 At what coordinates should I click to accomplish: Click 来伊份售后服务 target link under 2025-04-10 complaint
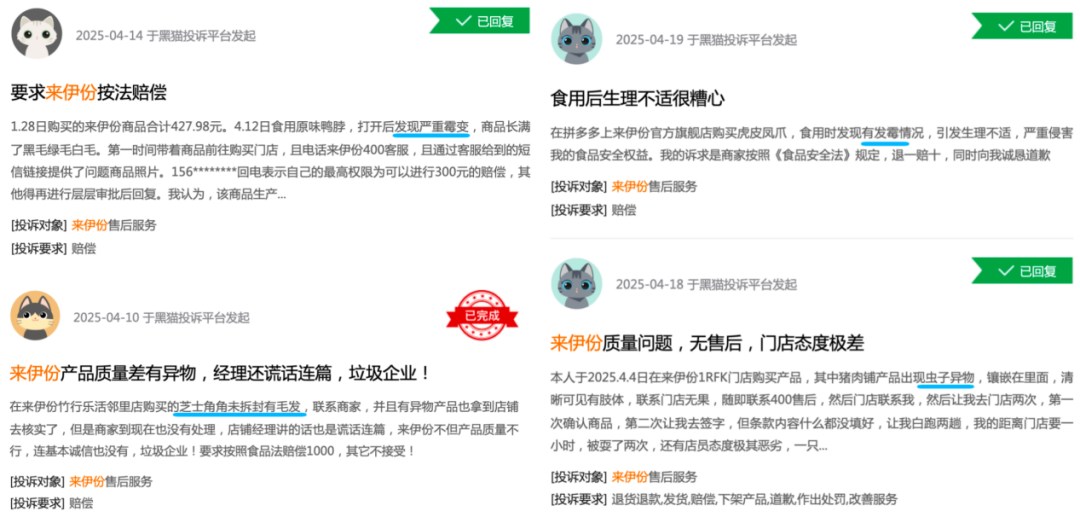[x=111, y=481]
